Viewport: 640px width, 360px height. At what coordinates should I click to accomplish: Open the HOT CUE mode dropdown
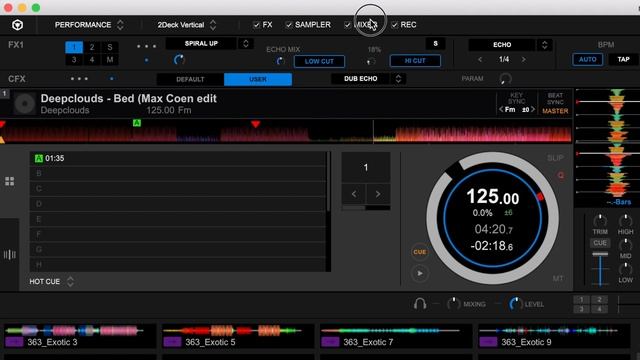(x=52, y=282)
